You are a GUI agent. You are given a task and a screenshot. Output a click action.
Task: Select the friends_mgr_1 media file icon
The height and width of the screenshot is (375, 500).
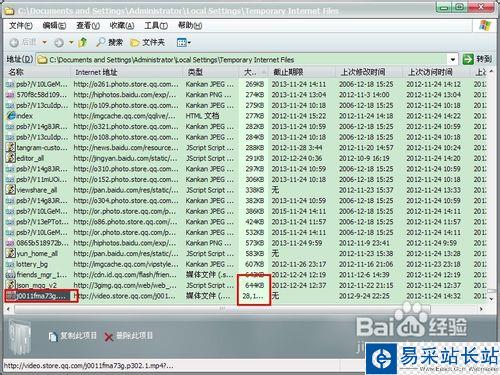(11, 275)
